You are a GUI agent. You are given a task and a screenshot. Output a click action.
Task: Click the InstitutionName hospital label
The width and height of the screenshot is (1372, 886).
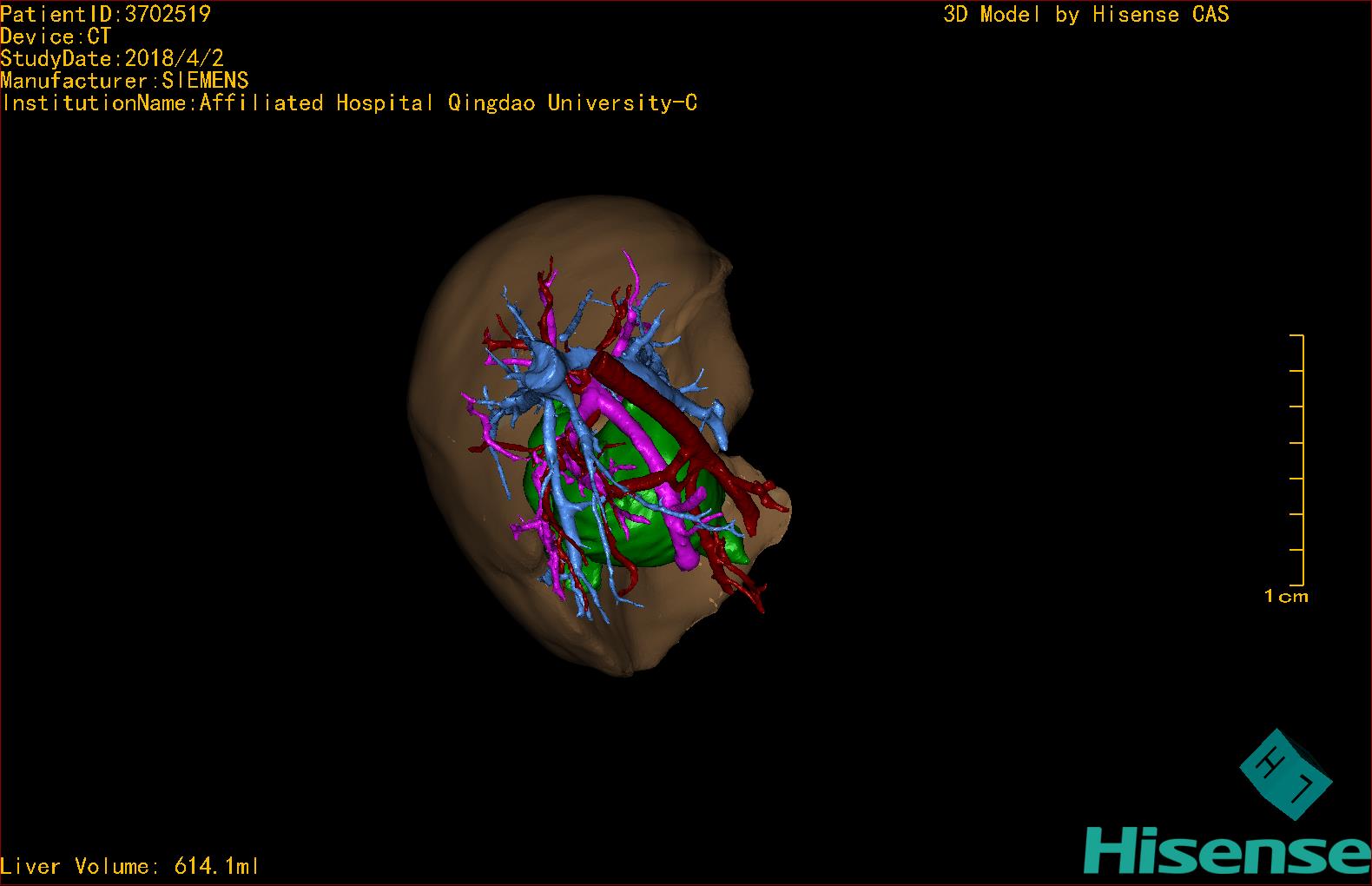coord(349,103)
